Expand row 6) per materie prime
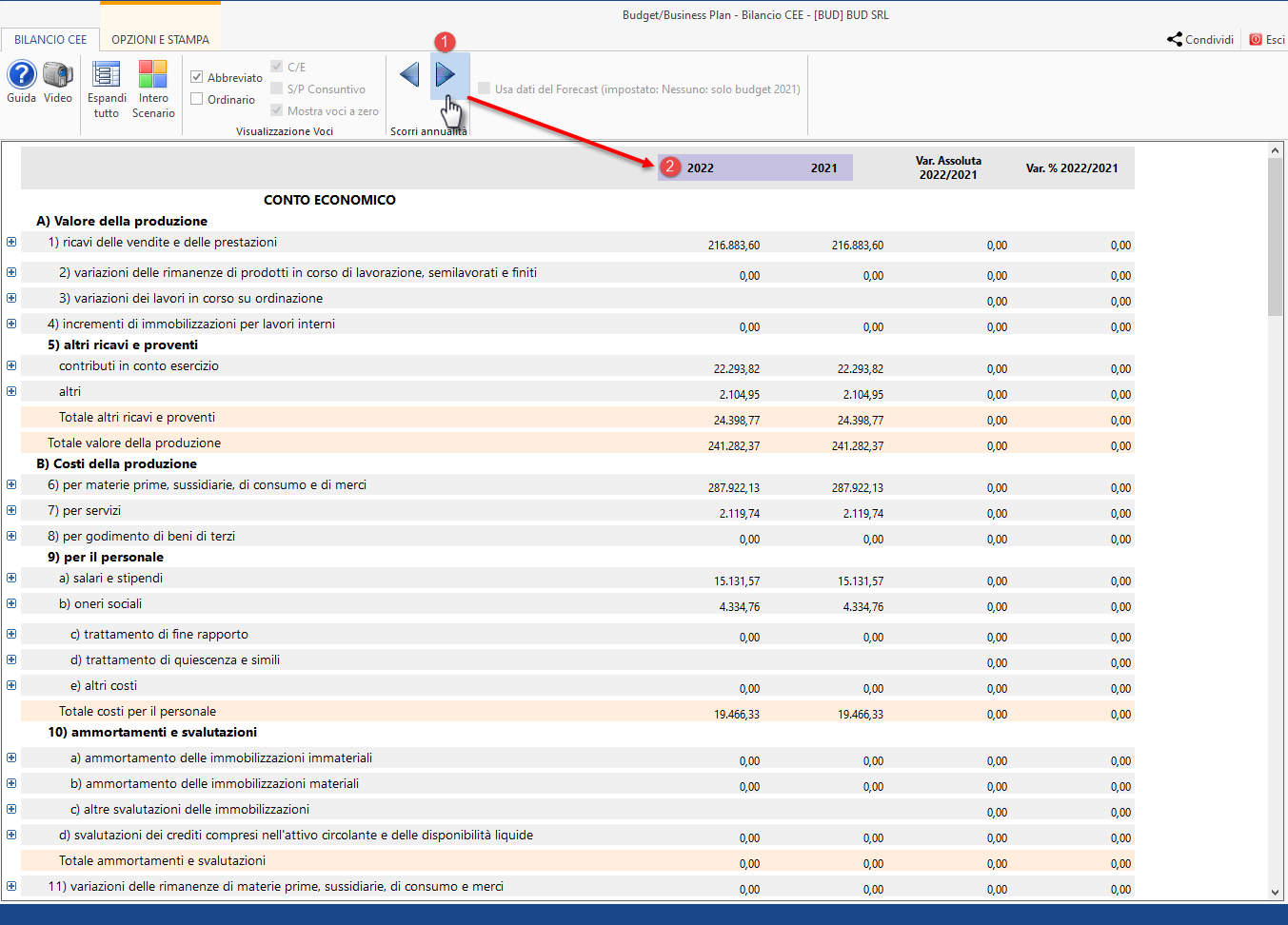The image size is (1288, 925). [x=11, y=484]
